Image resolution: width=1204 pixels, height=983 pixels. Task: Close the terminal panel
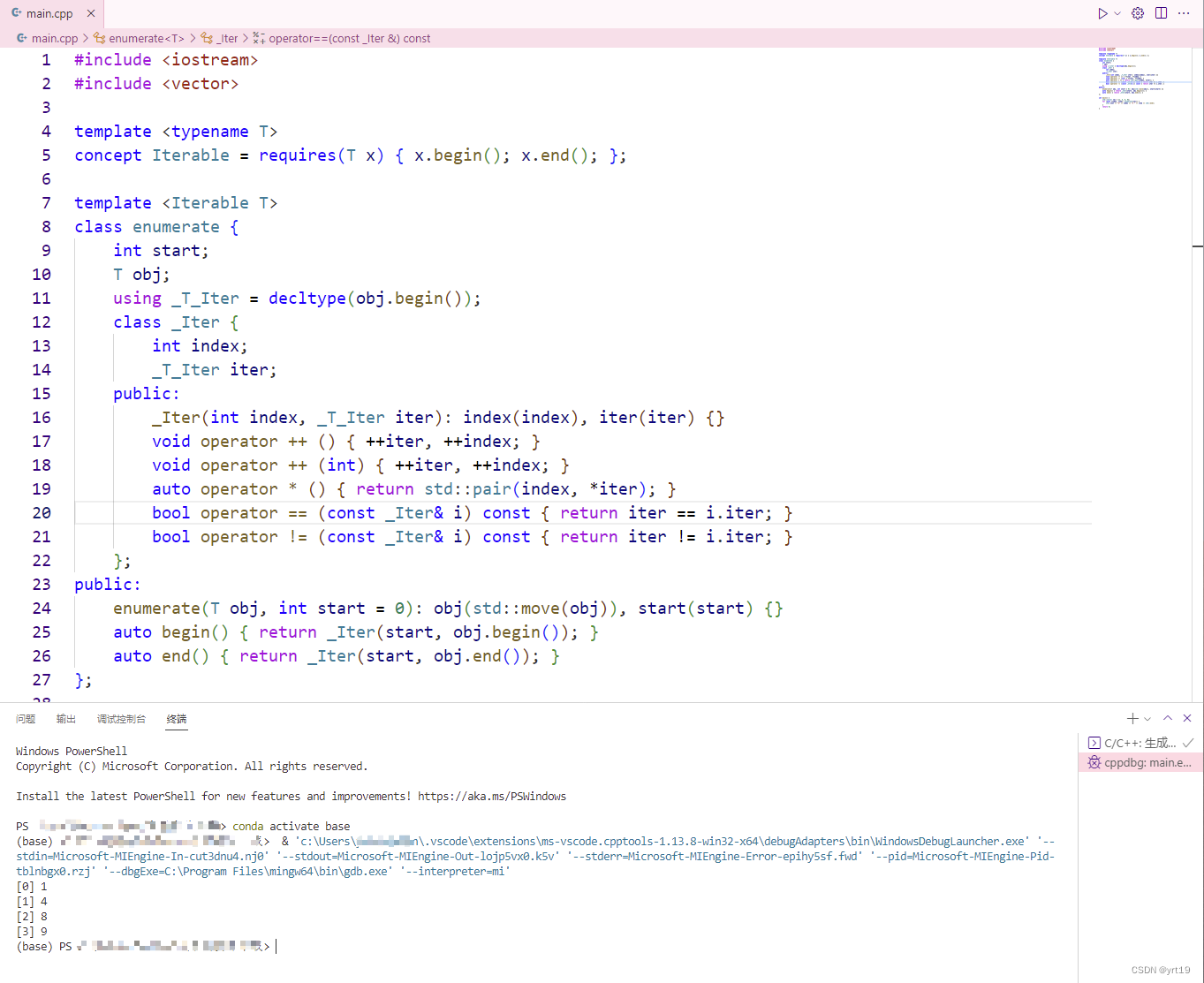[1187, 719]
